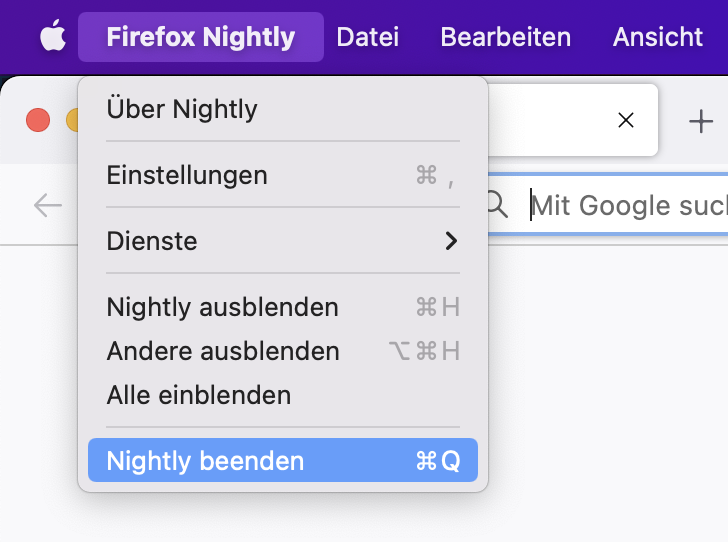
Task: Click the Firefox Nightly menu title
Action: click(x=200, y=37)
